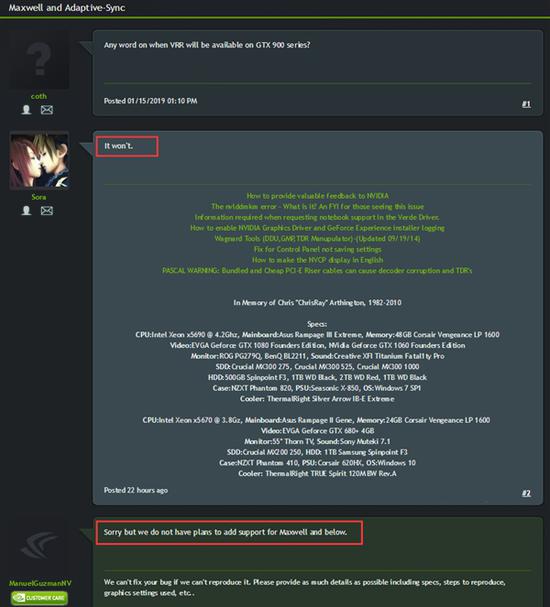Click the Customer Care badge
Image resolution: width=550 pixels, height=607 pixels.
39,598
